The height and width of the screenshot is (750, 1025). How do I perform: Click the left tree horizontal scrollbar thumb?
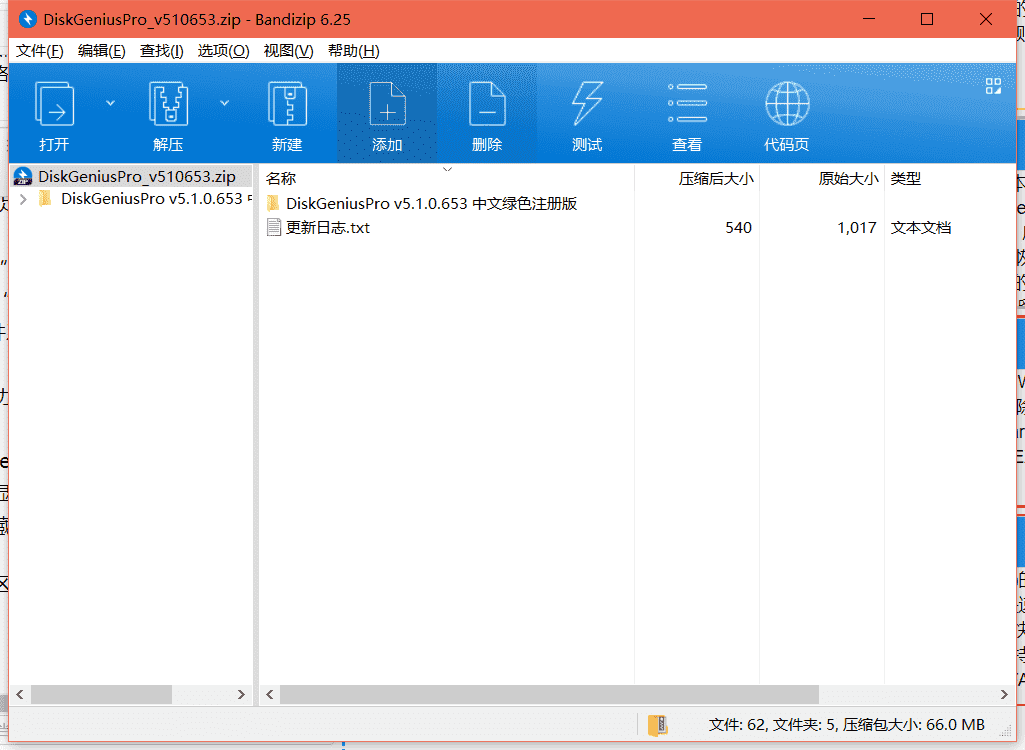tap(101, 694)
